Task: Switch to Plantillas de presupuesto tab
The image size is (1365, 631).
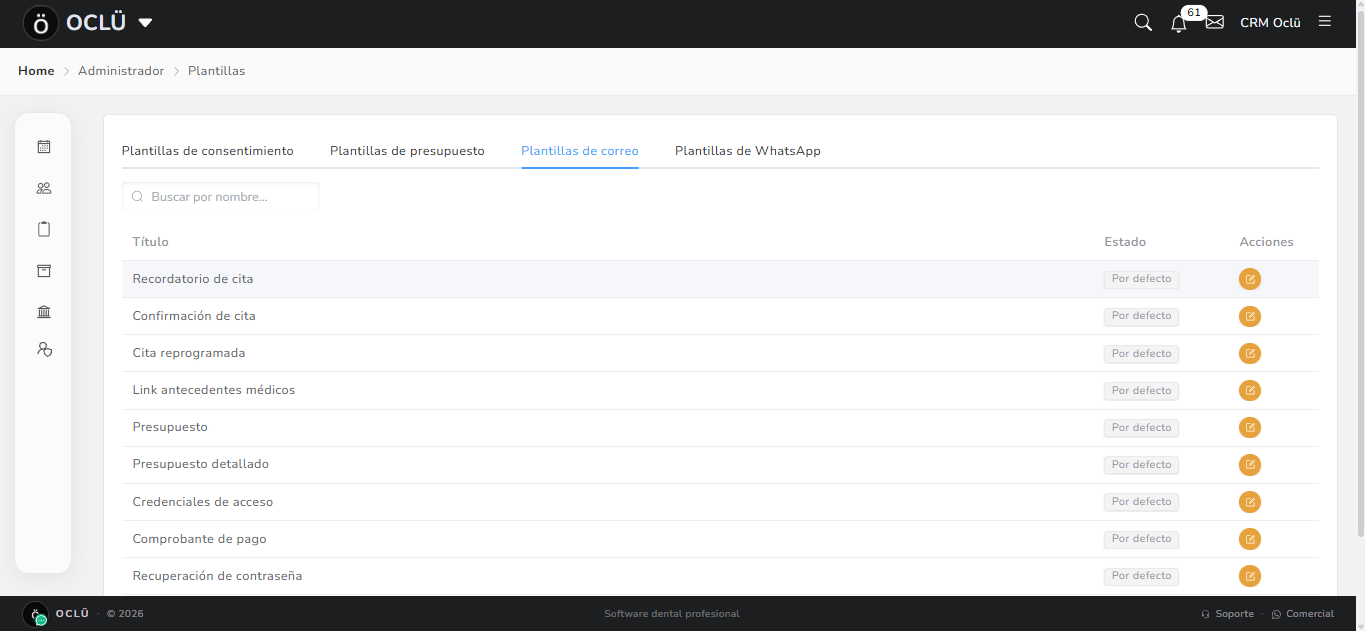Action: pos(407,151)
